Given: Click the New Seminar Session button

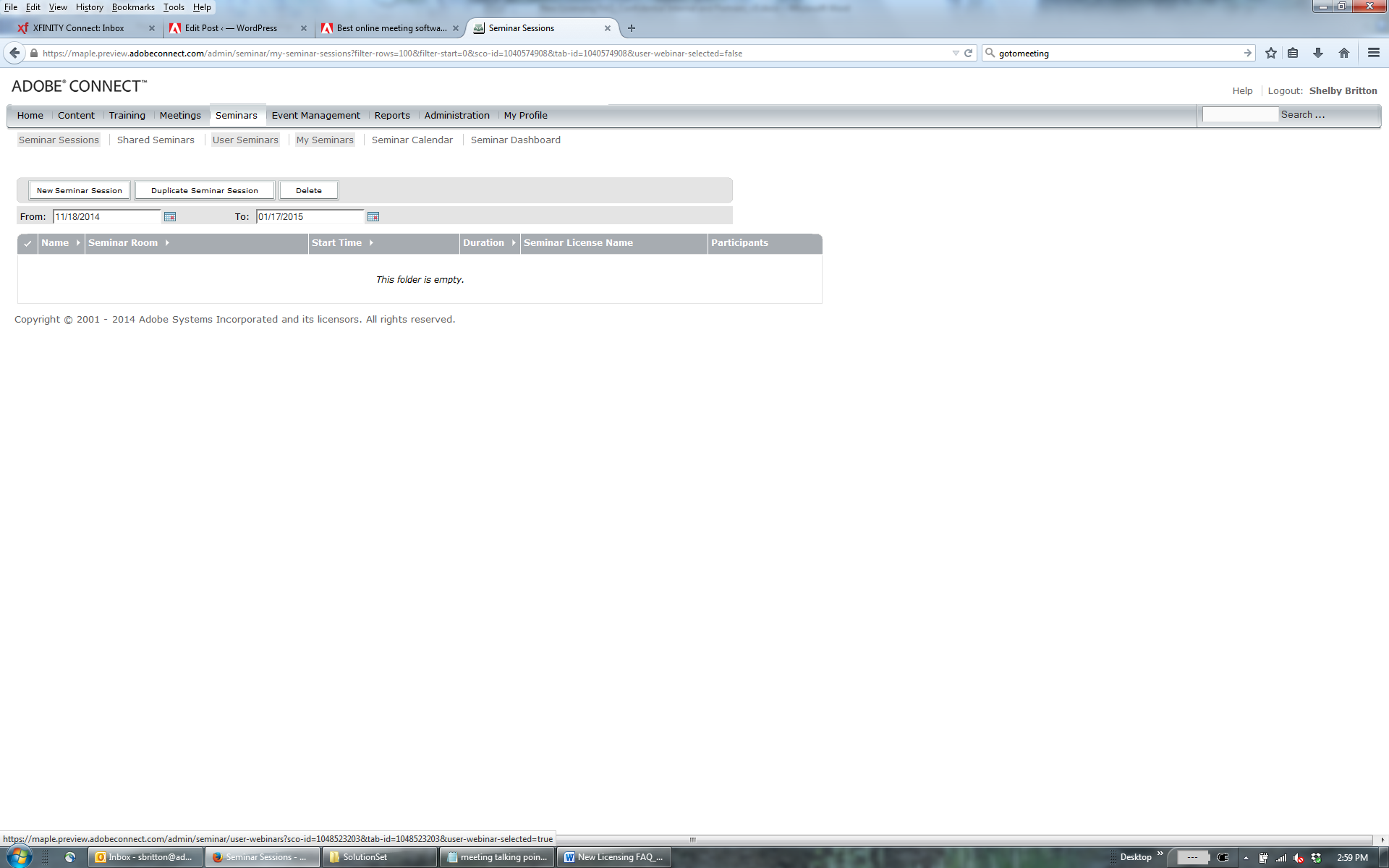Looking at the screenshot, I should tap(80, 190).
